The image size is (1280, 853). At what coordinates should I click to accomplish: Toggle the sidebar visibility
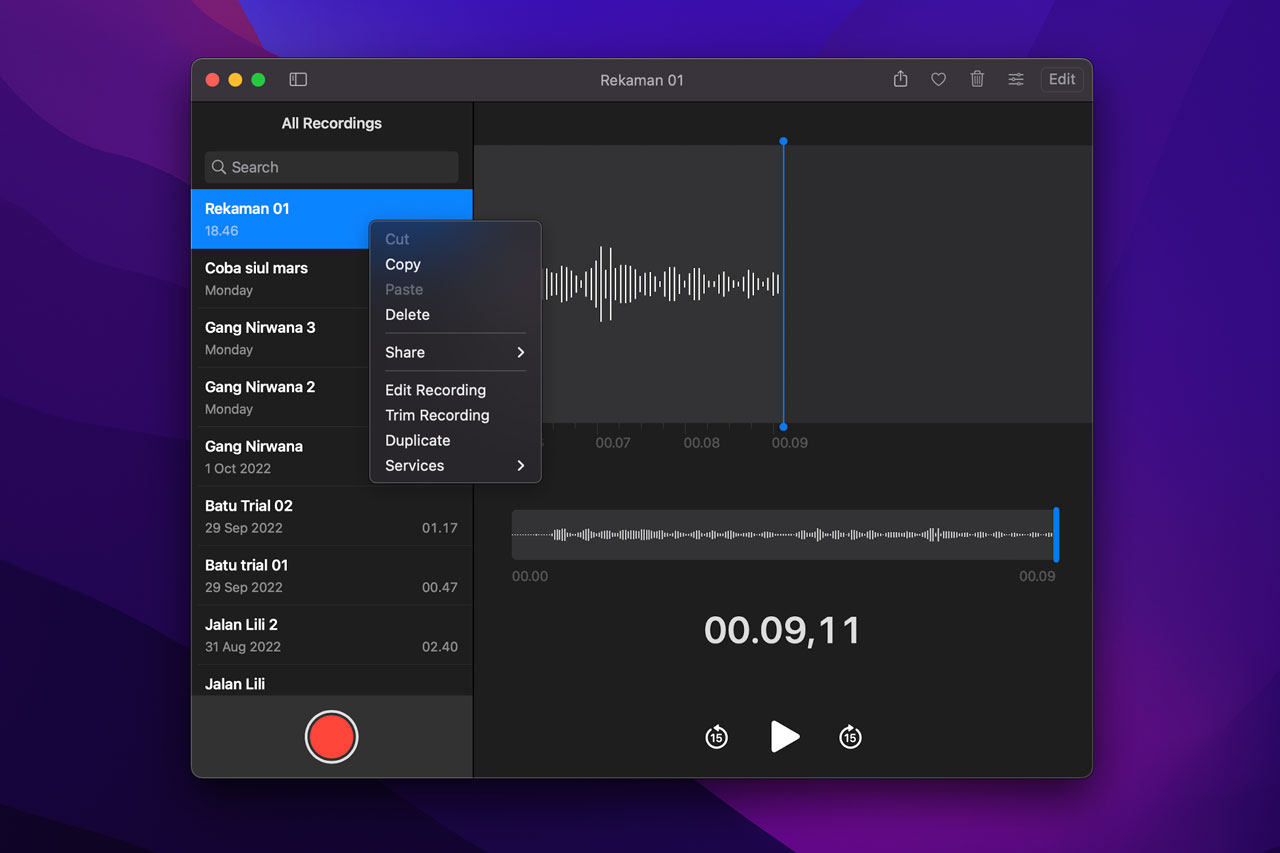tap(298, 80)
